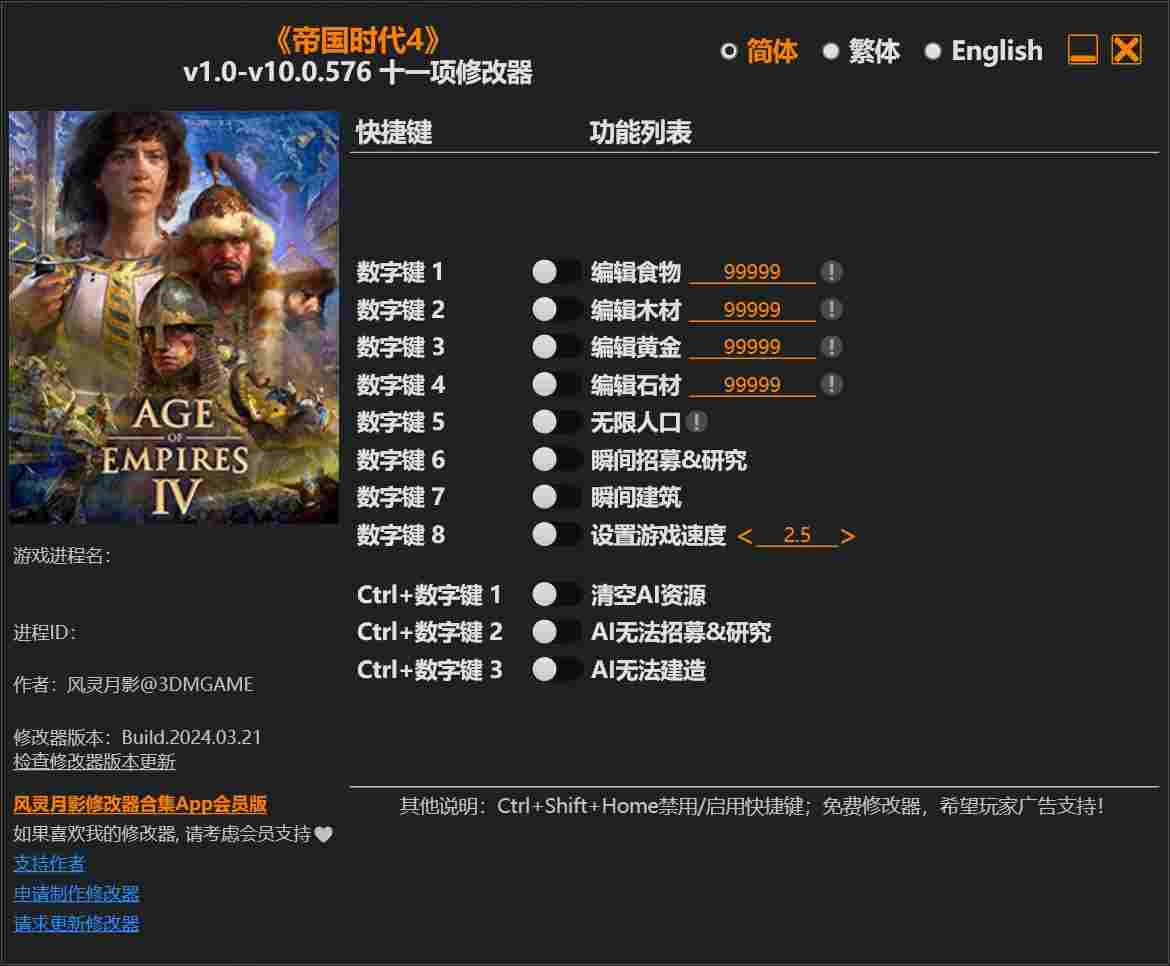The height and width of the screenshot is (966, 1170).
Task: Click the 功能列表 column header
Action: [640, 132]
